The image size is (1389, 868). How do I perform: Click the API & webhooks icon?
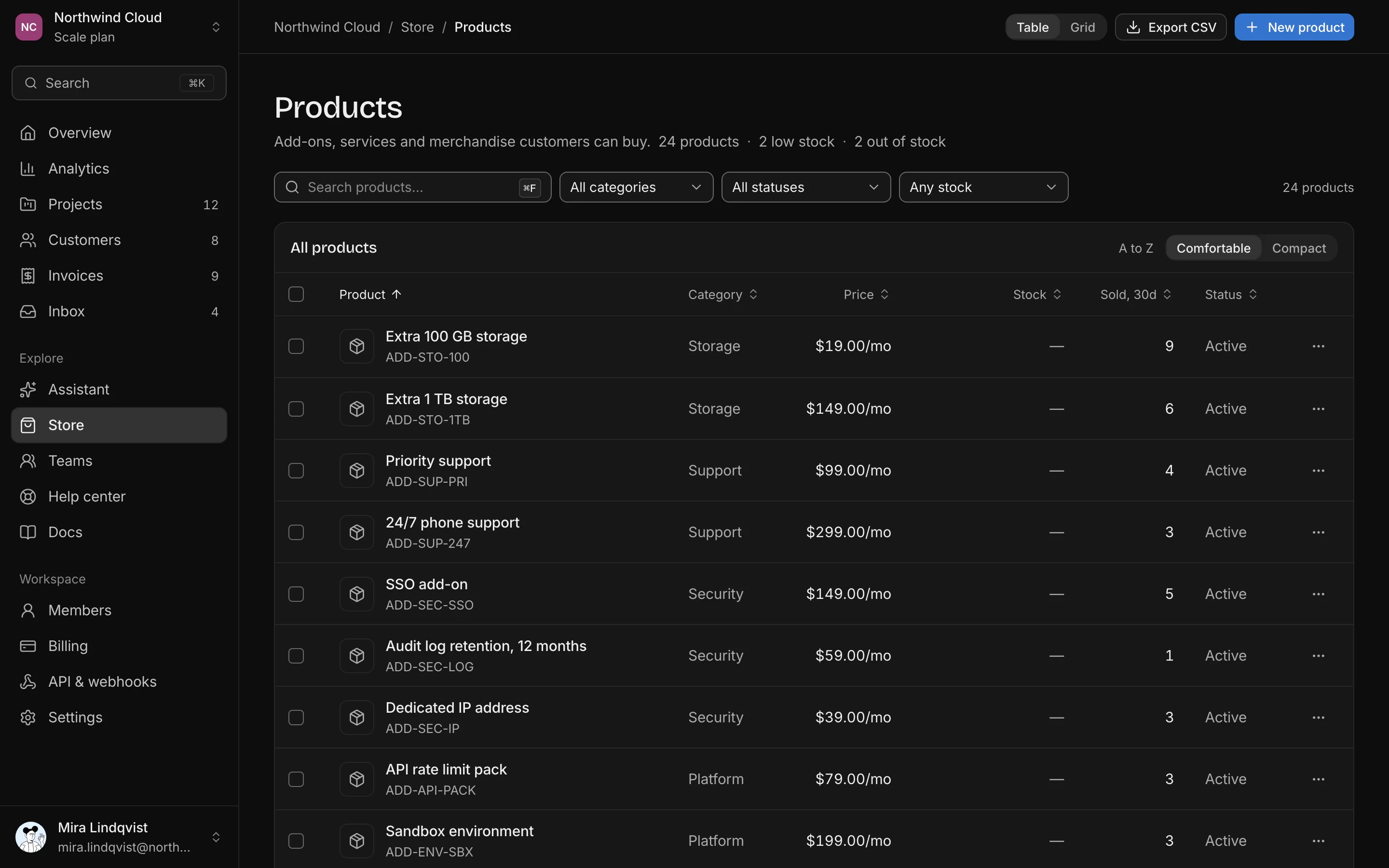click(x=27, y=681)
